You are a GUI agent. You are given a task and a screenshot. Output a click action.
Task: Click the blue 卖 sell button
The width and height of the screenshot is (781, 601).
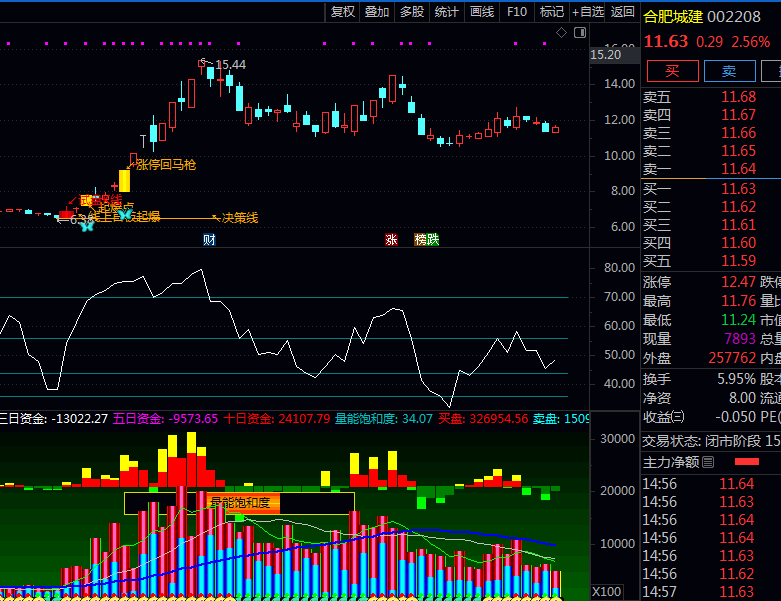coord(729,71)
